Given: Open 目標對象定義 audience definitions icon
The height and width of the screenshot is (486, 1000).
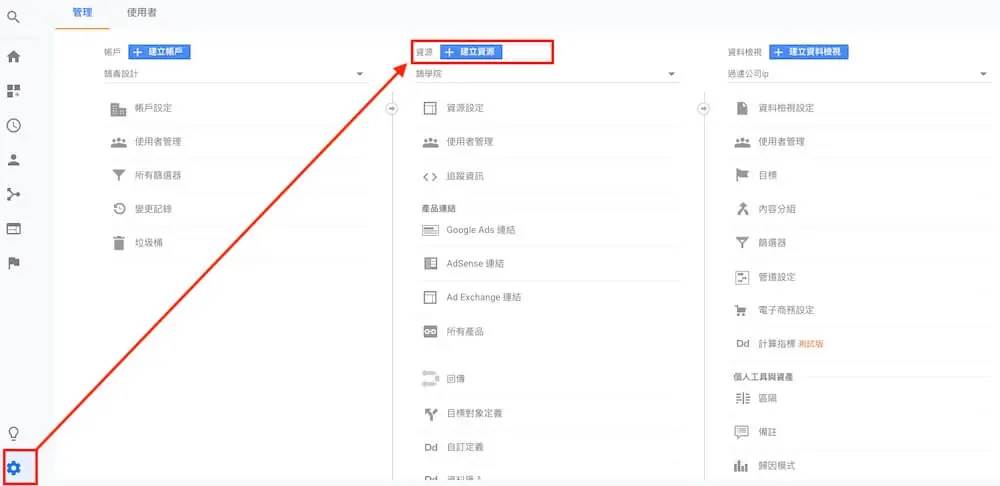Looking at the screenshot, I should (x=430, y=414).
